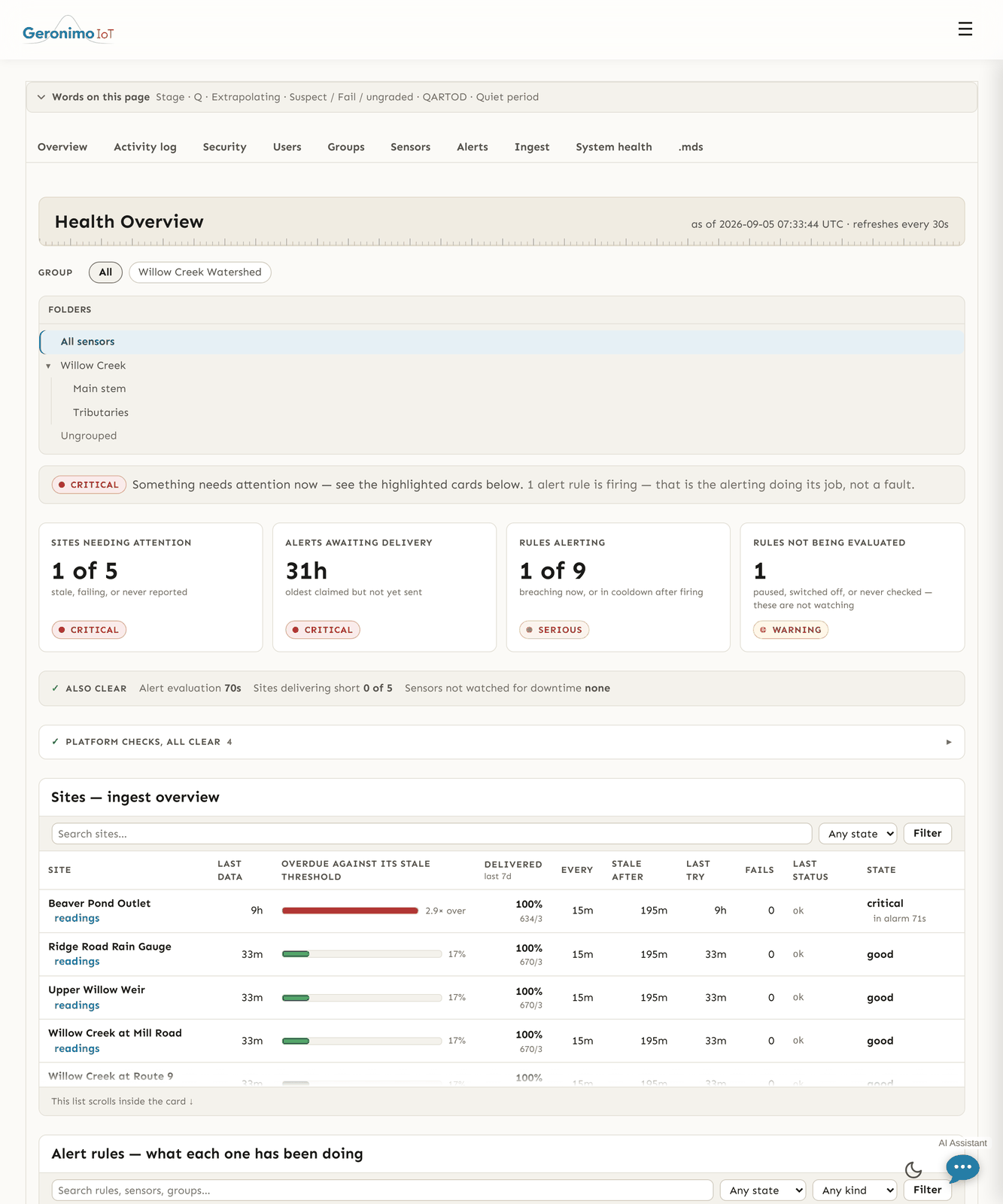Screen dimensions: 1003x1204
Task: Open the Ingest tab
Action: (532, 147)
